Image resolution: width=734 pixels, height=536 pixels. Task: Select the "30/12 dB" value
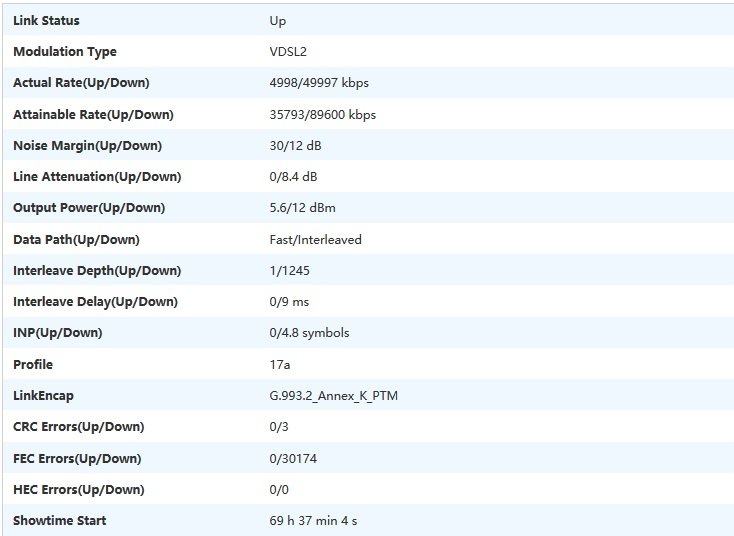coord(295,146)
